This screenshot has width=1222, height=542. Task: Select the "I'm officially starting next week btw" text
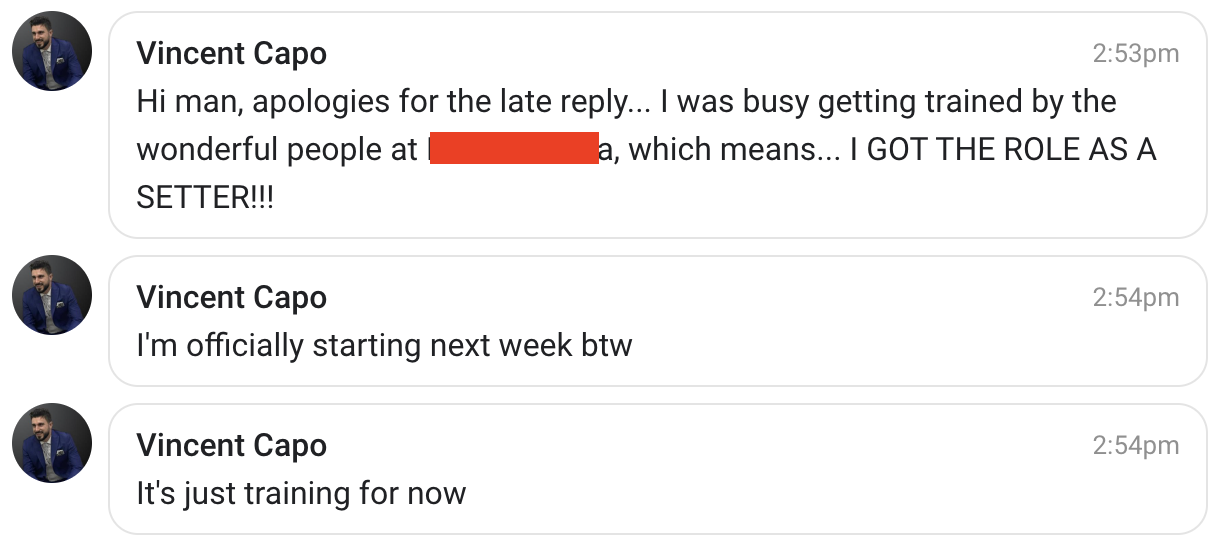[x=384, y=346]
